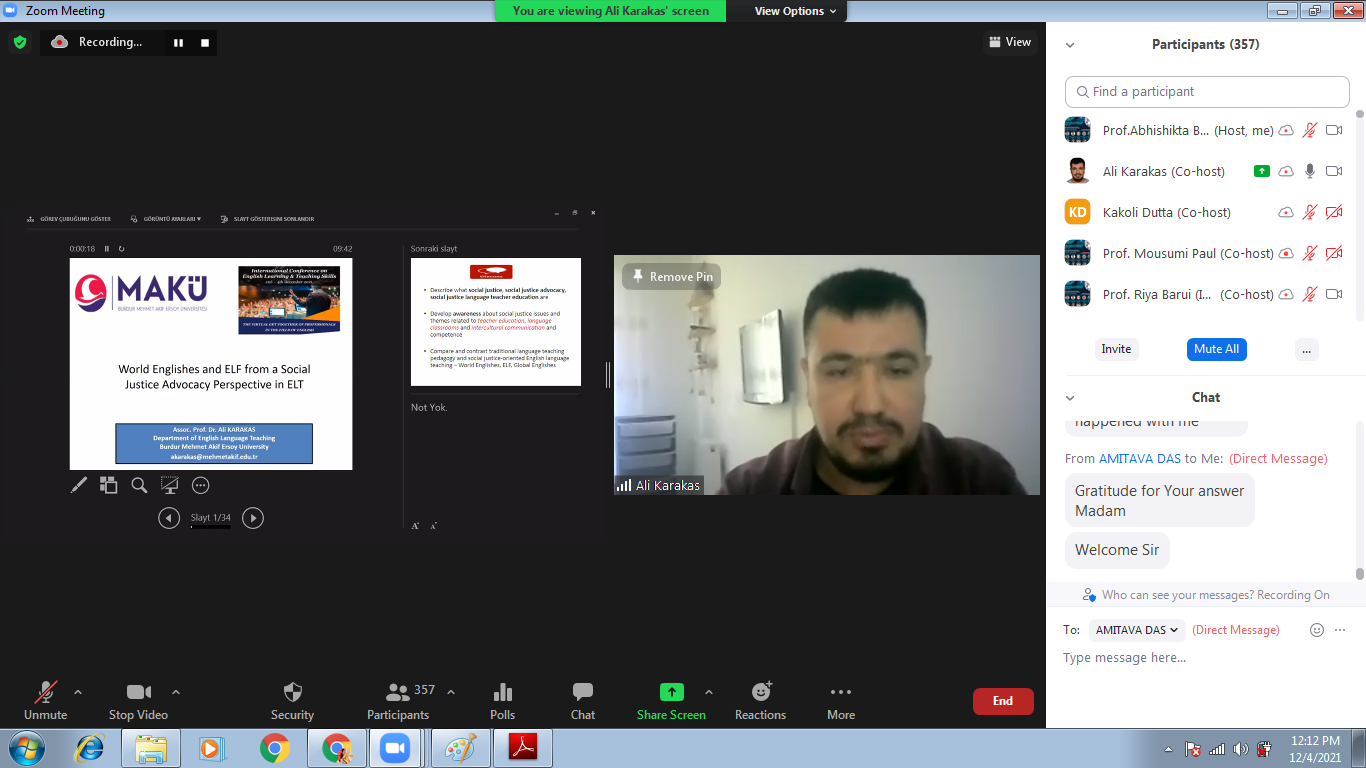Click the Find a participant search field
Viewport: 1366px width, 768px height.
(x=1207, y=92)
